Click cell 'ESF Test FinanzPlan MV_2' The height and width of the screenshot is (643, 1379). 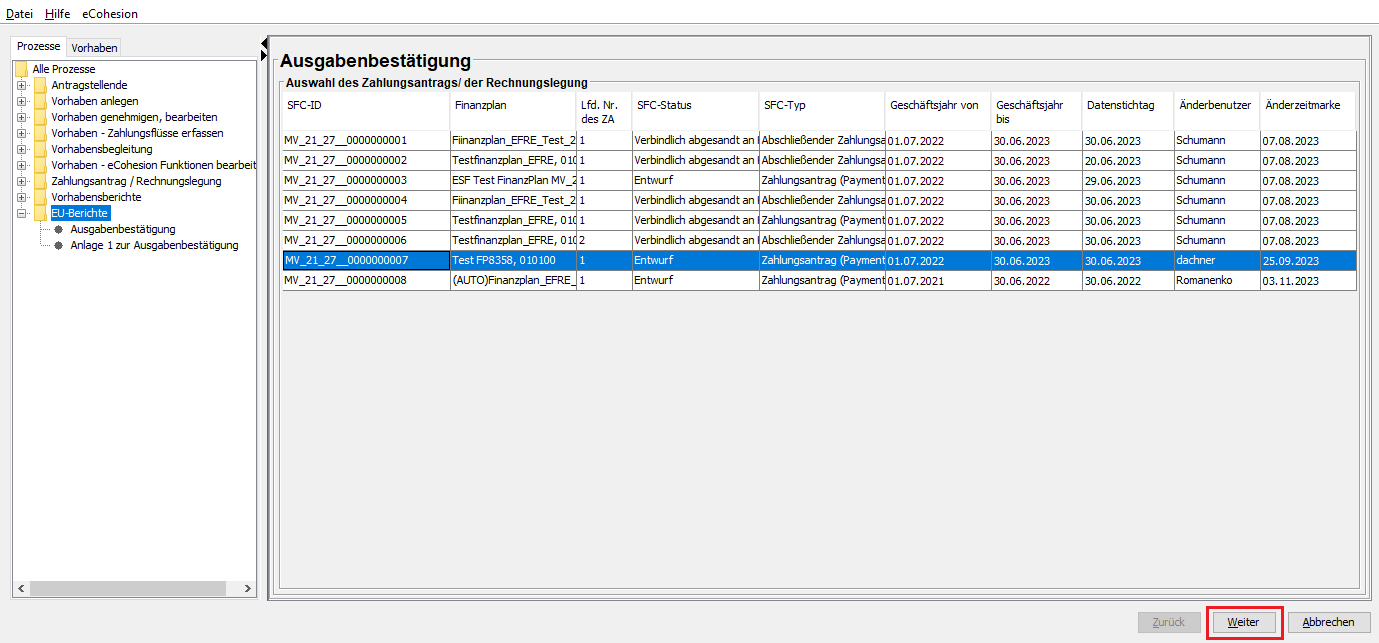(x=513, y=180)
